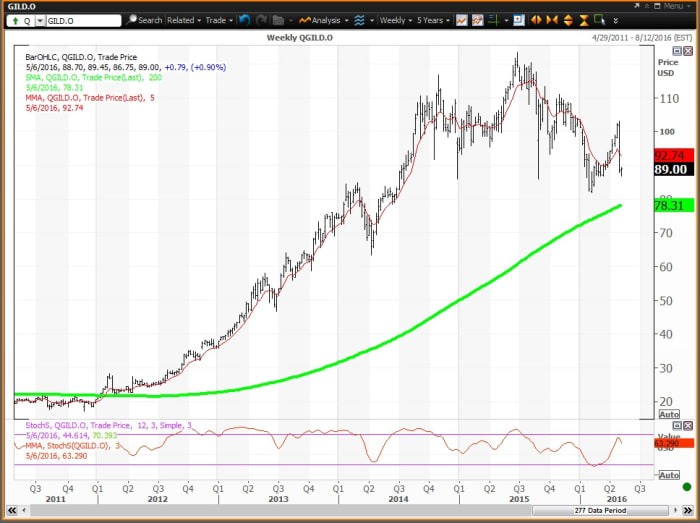The image size is (700, 523).
Task: Click the horizontal expand arrows icon
Action: pos(536,20)
